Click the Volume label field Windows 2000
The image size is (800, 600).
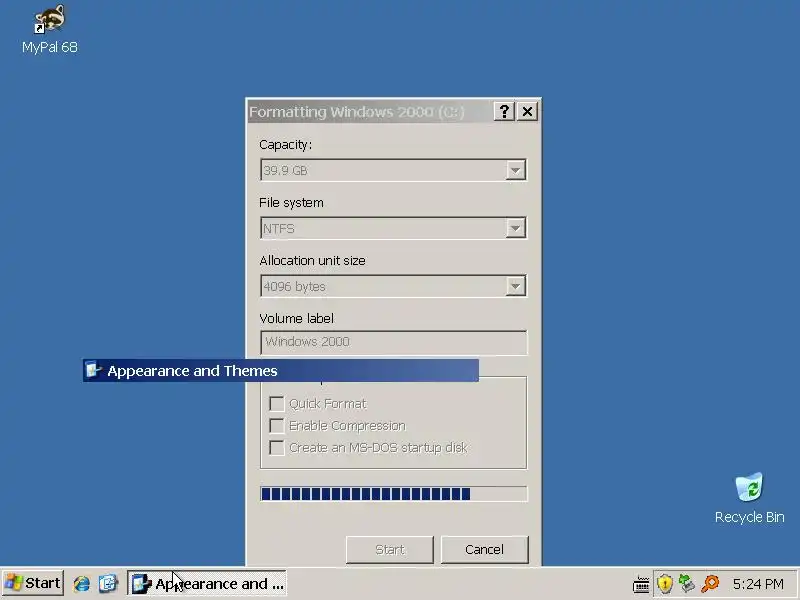pyautogui.click(x=393, y=342)
